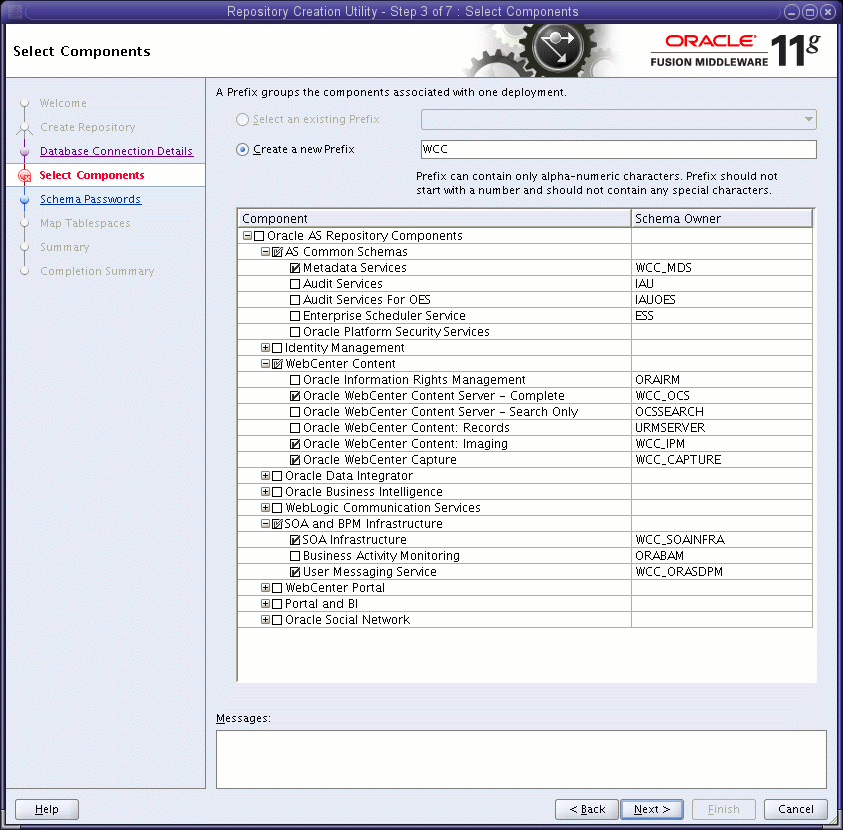Toggle the WebCenter Content group checkbox

click(x=277, y=364)
